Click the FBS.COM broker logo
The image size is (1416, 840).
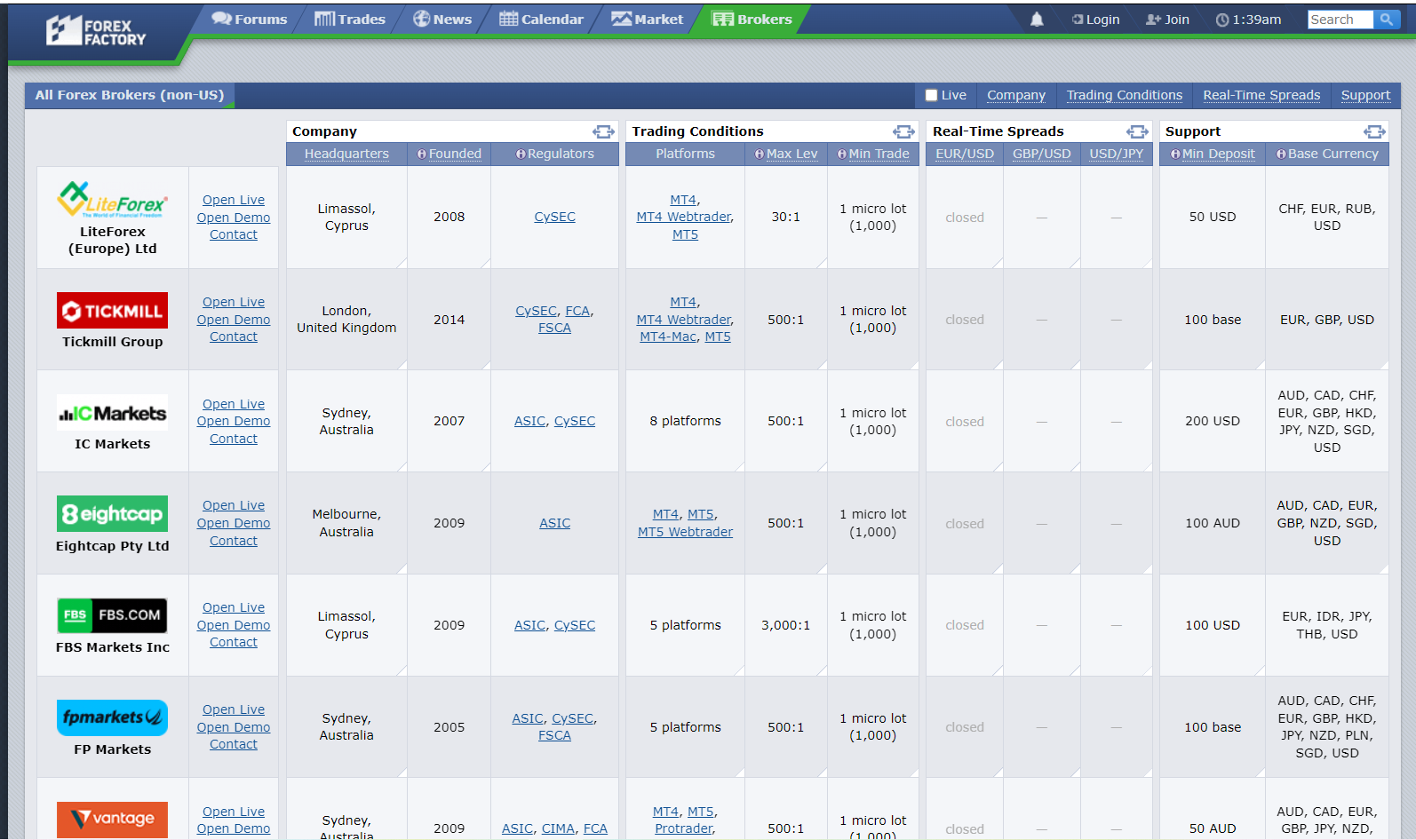tap(112, 615)
